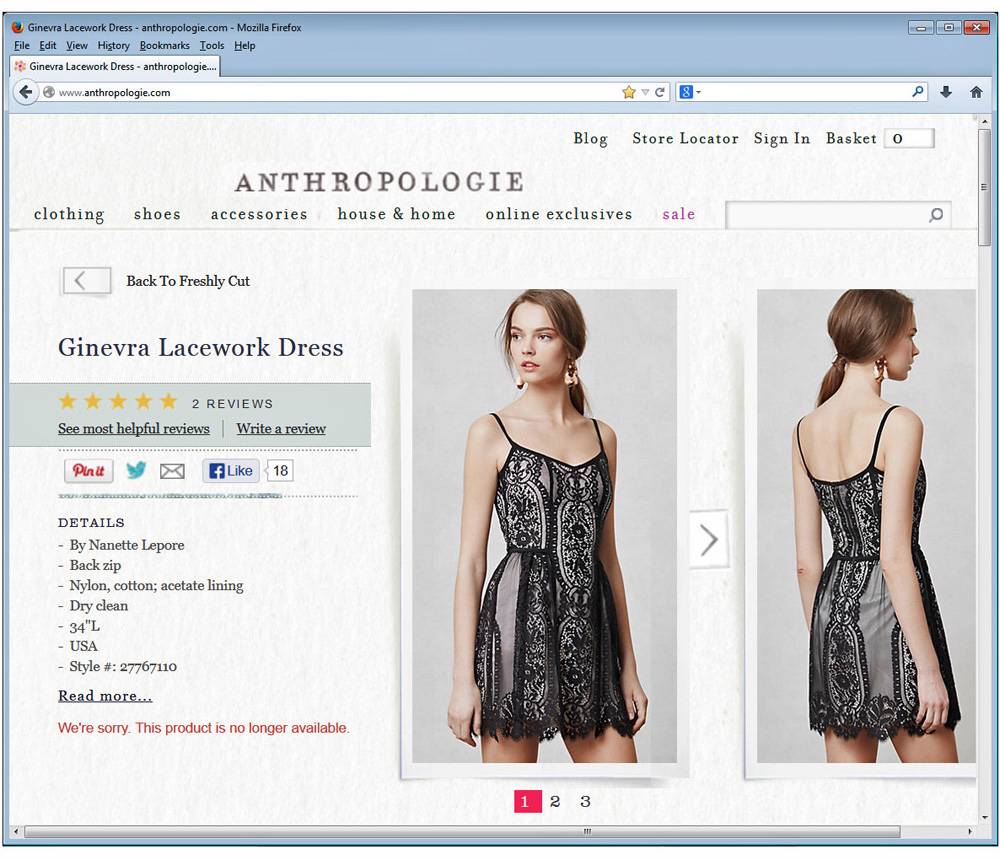This screenshot has width=1000, height=860.
Task: Select the front view dress photo
Action: click(544, 526)
